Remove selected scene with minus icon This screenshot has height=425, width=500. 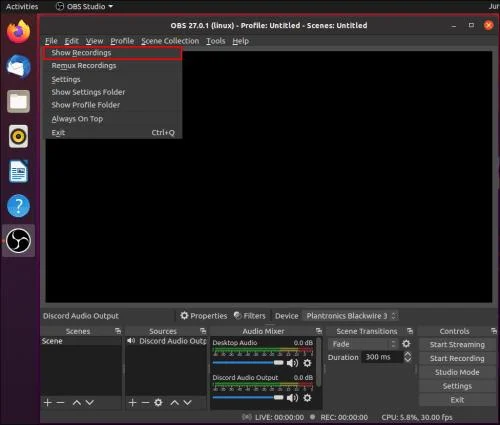(x=60, y=403)
